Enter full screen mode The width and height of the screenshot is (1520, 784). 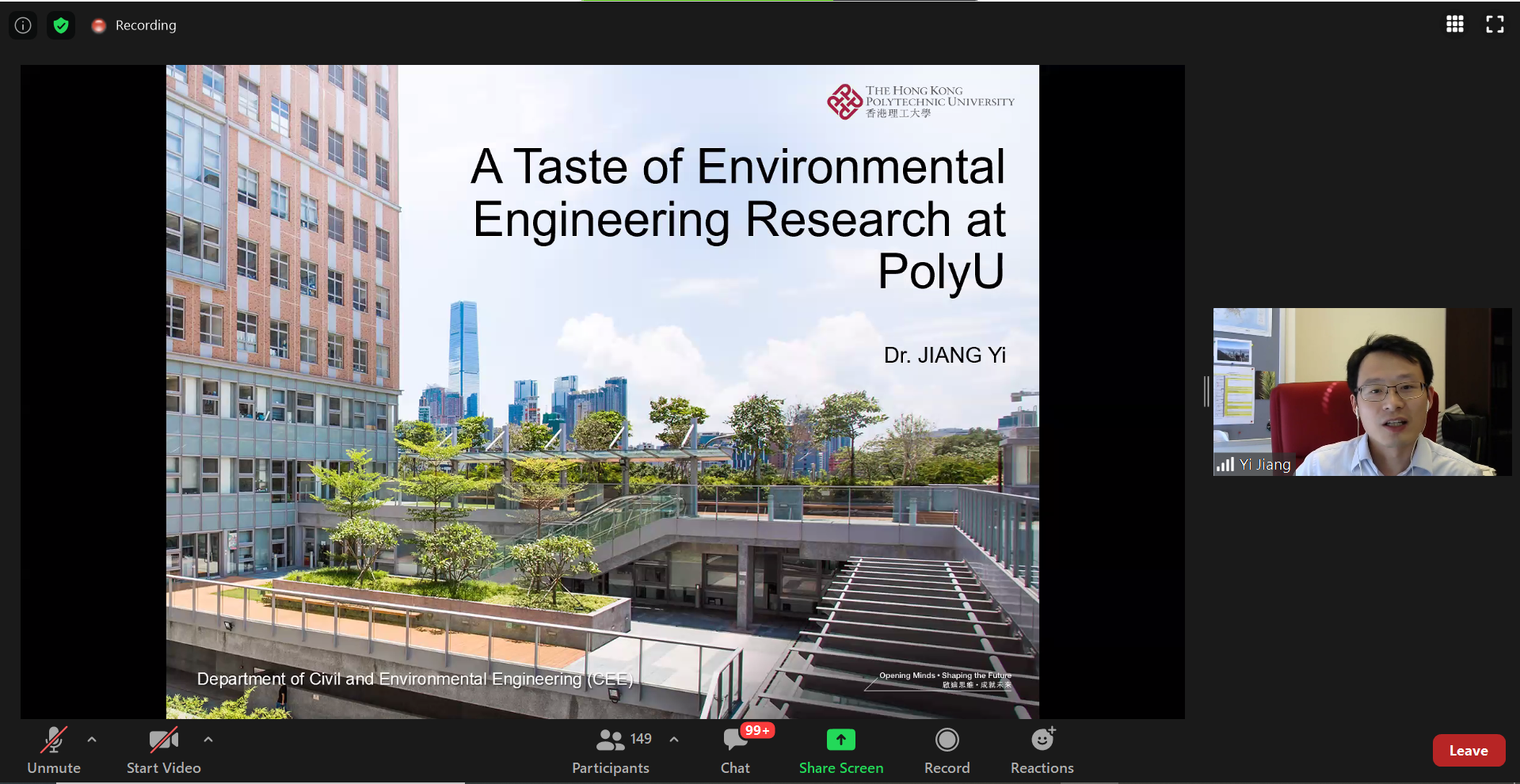coord(1494,25)
